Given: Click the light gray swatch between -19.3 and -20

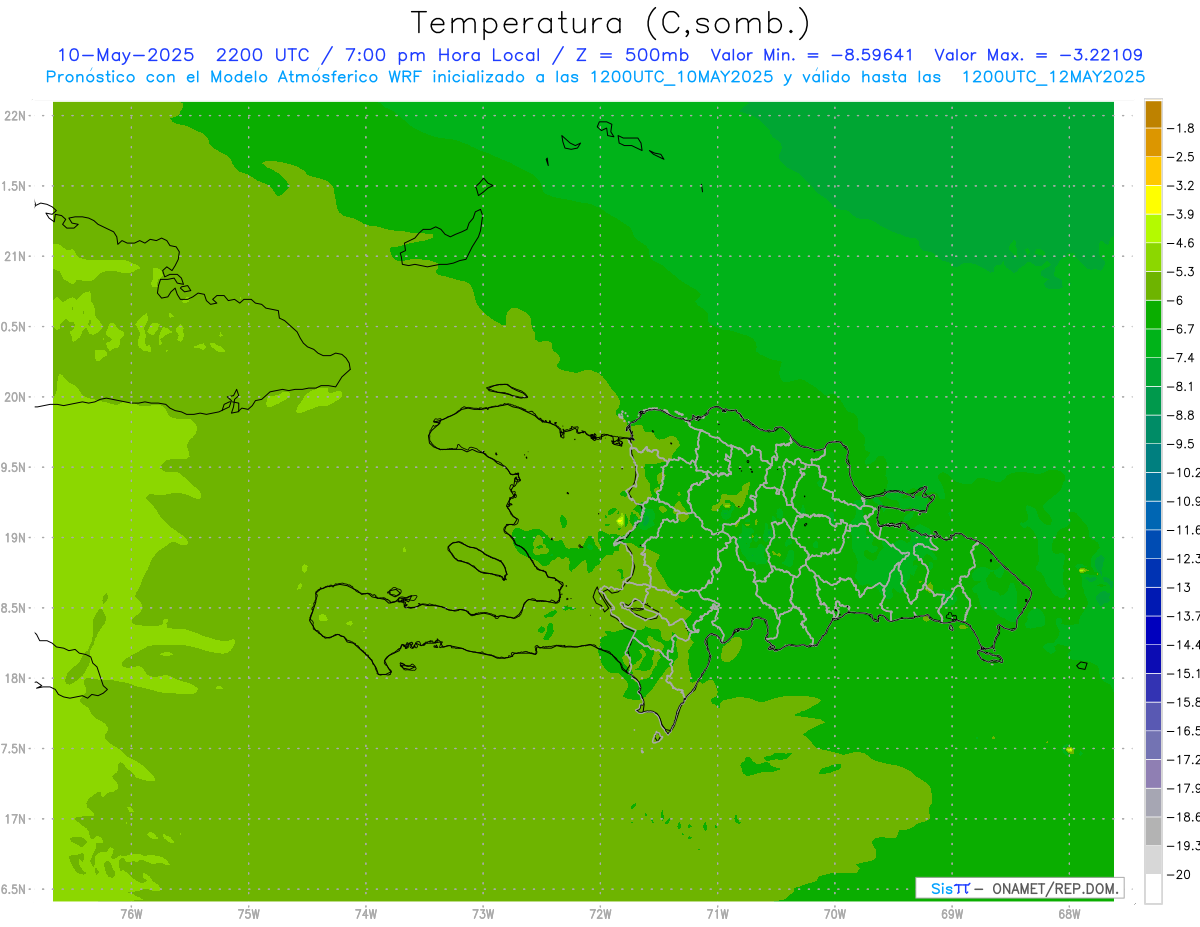Looking at the screenshot, I should tap(1153, 860).
